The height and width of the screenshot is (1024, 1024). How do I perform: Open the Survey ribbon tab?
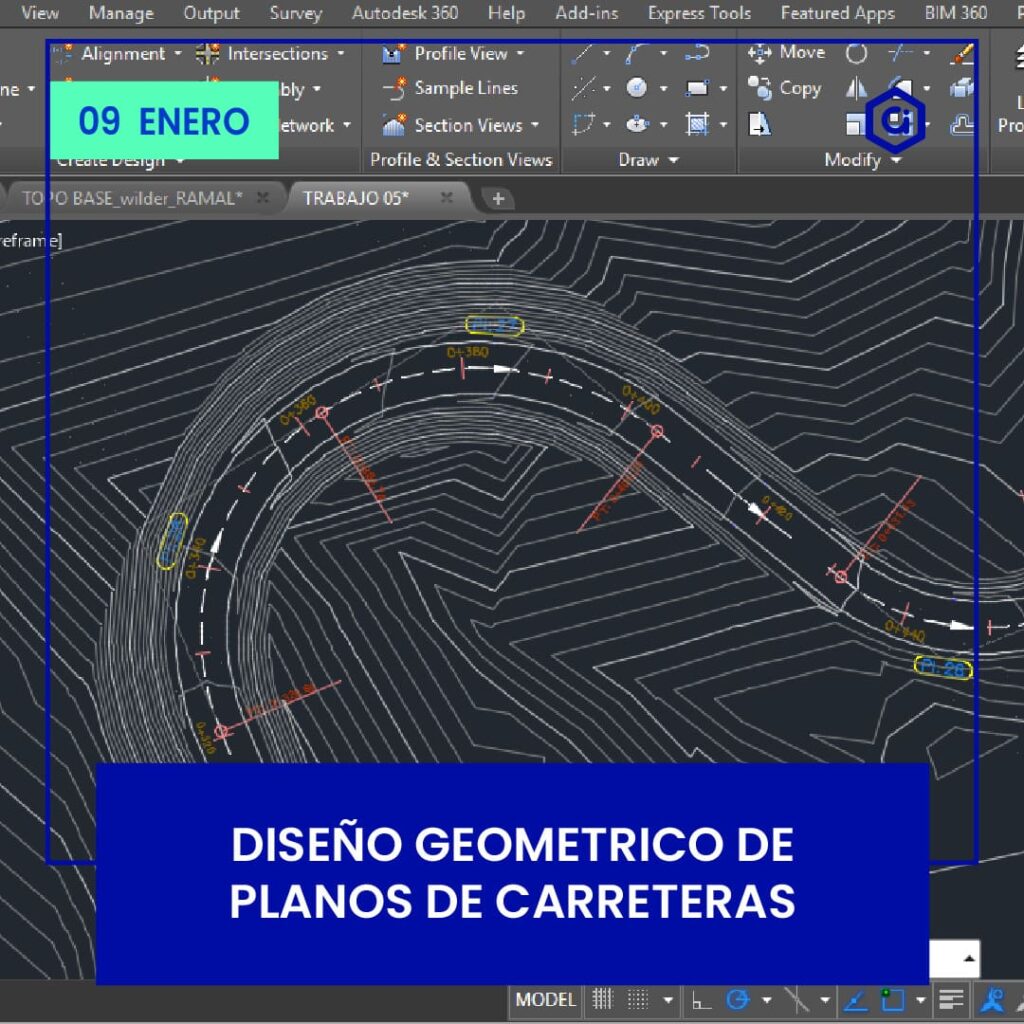coord(295,13)
